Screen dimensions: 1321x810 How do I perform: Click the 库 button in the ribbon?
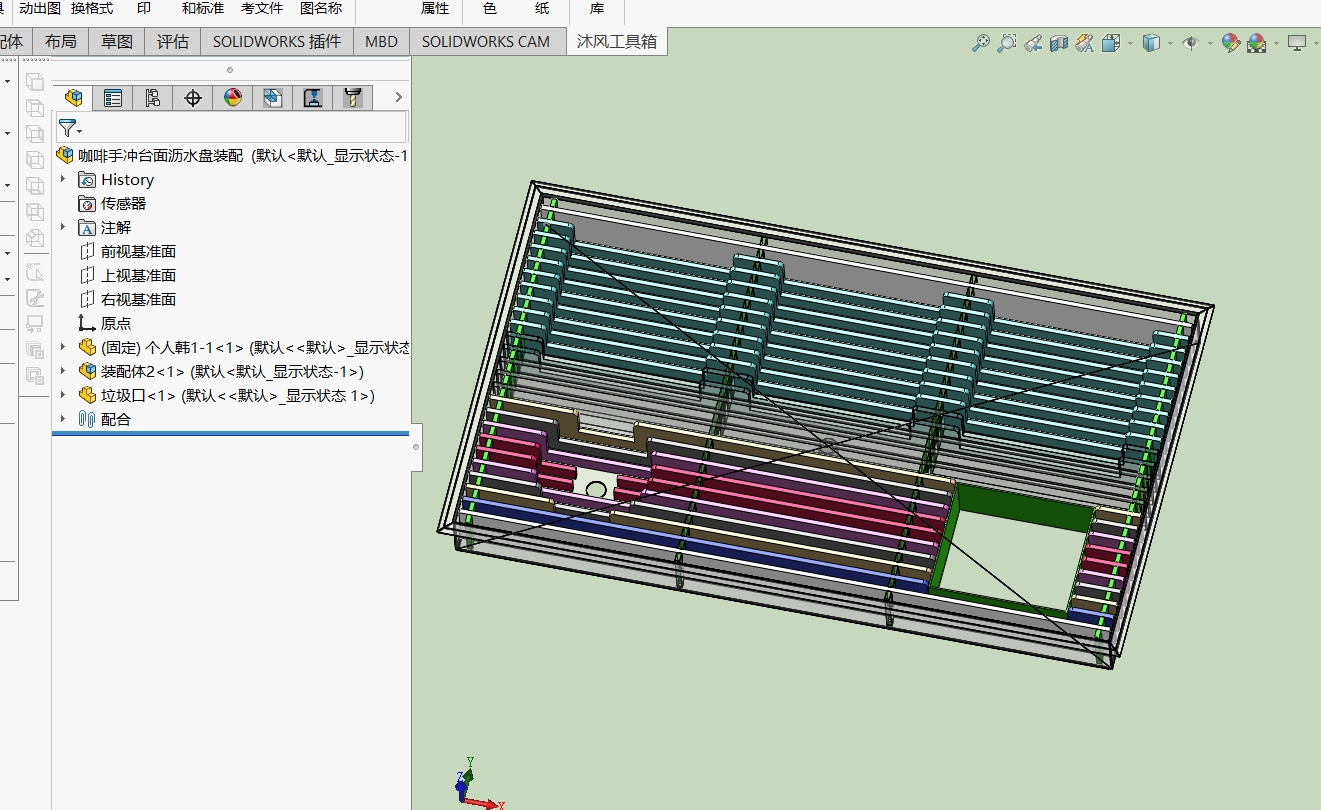pyautogui.click(x=597, y=9)
